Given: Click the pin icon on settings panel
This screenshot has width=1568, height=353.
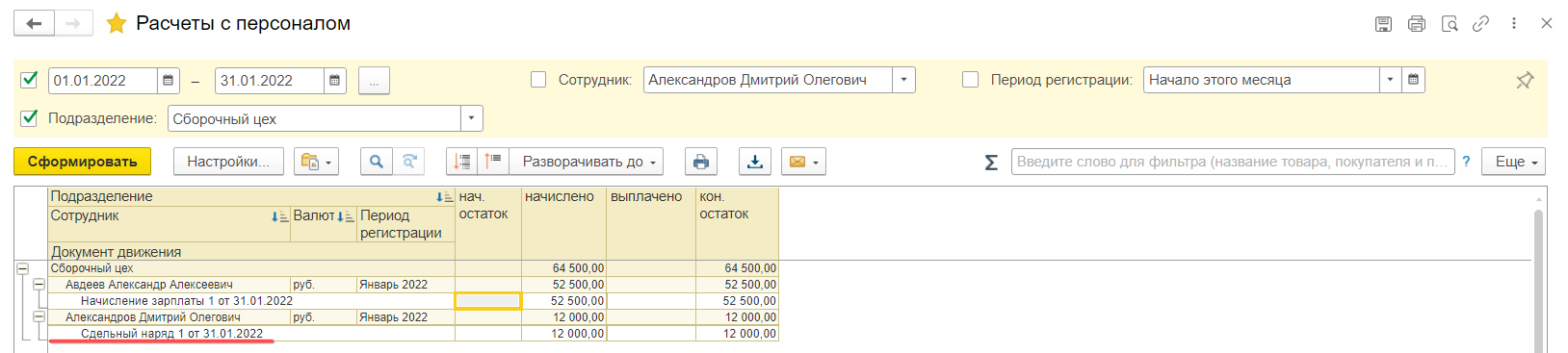Looking at the screenshot, I should point(1525,80).
